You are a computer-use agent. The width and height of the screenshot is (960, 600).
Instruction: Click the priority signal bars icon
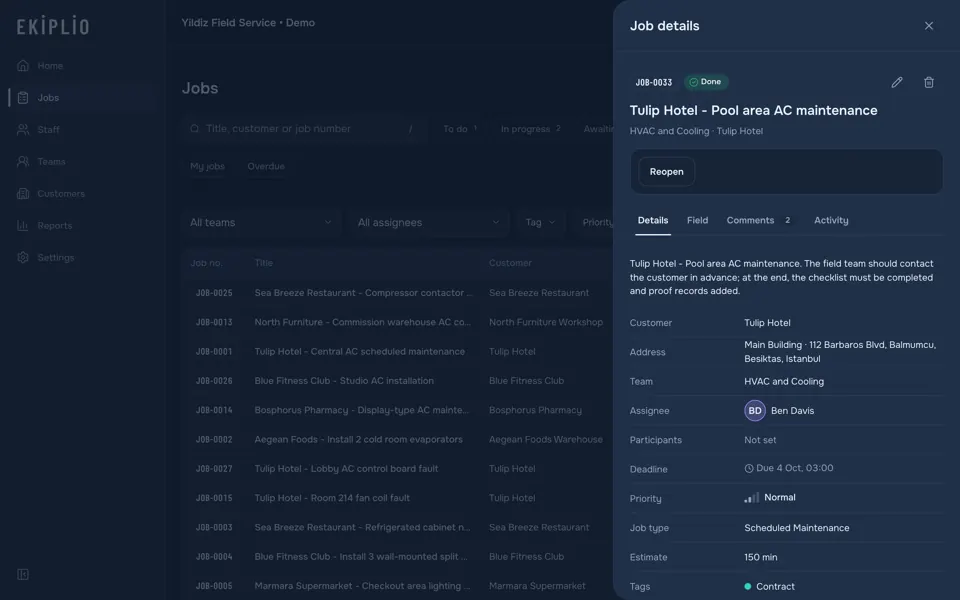tap(751, 498)
